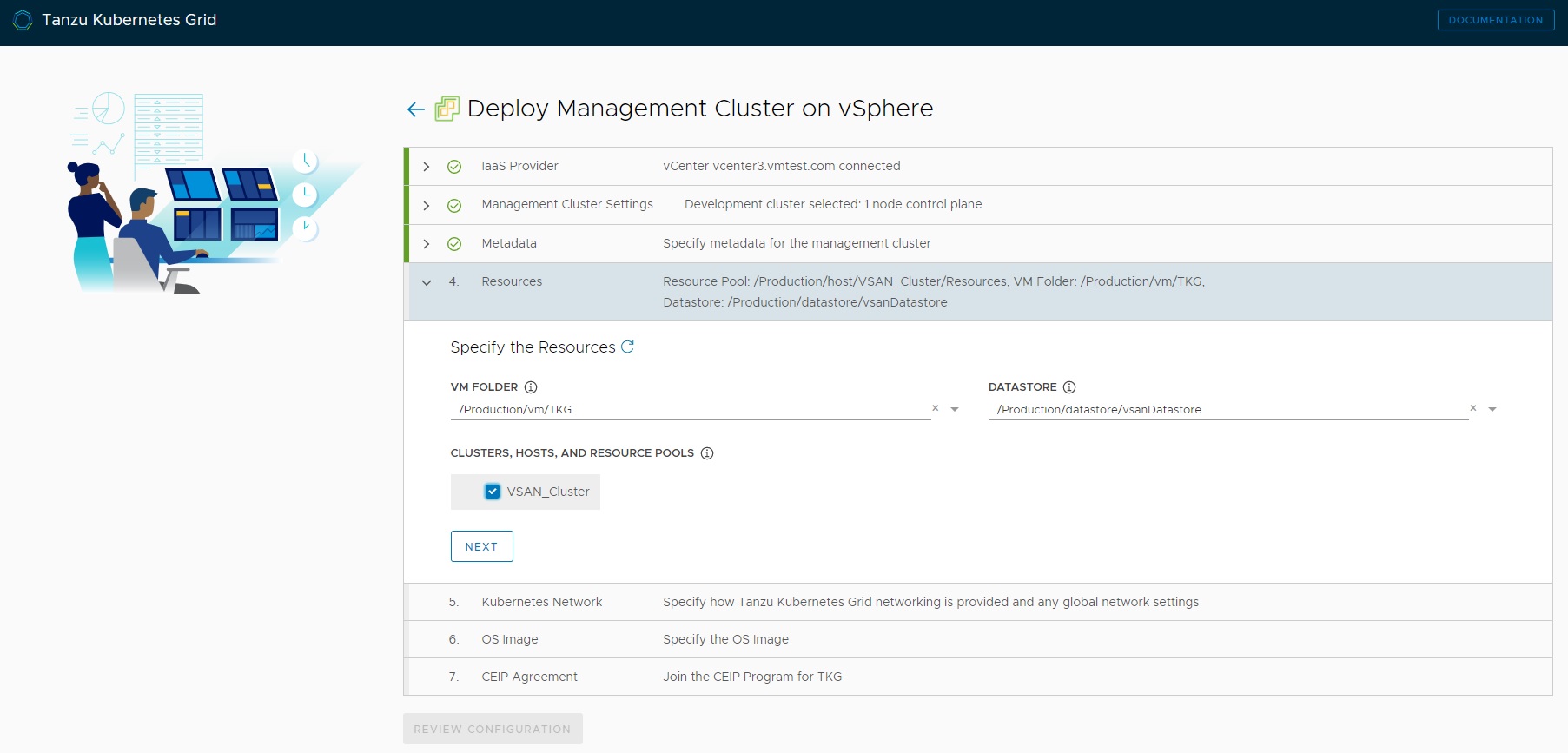Click 'Deploy Management Cluster on vSphere' heading
This screenshot has width=1568, height=753.
(700, 109)
